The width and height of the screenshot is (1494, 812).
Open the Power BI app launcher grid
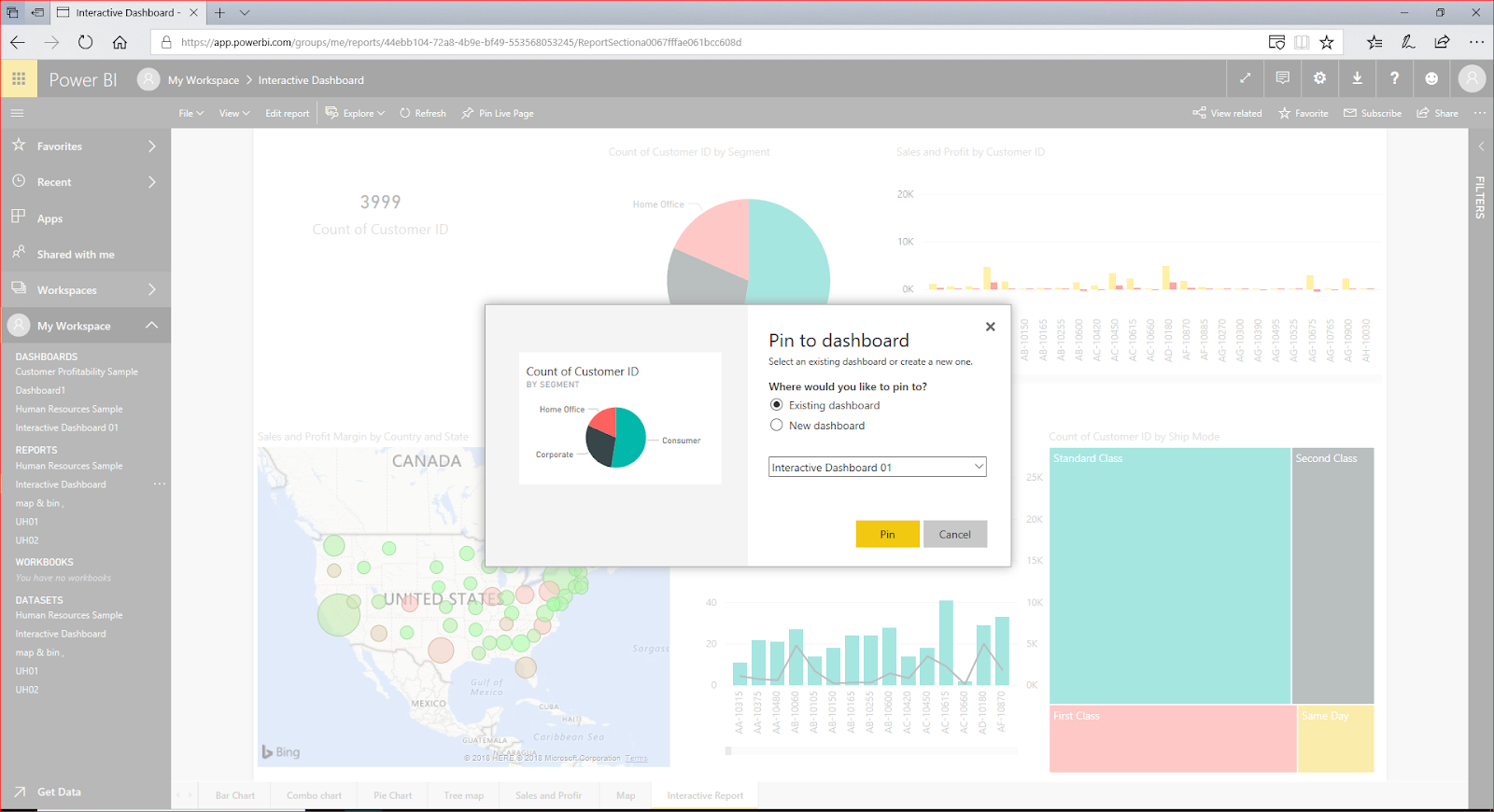point(19,79)
